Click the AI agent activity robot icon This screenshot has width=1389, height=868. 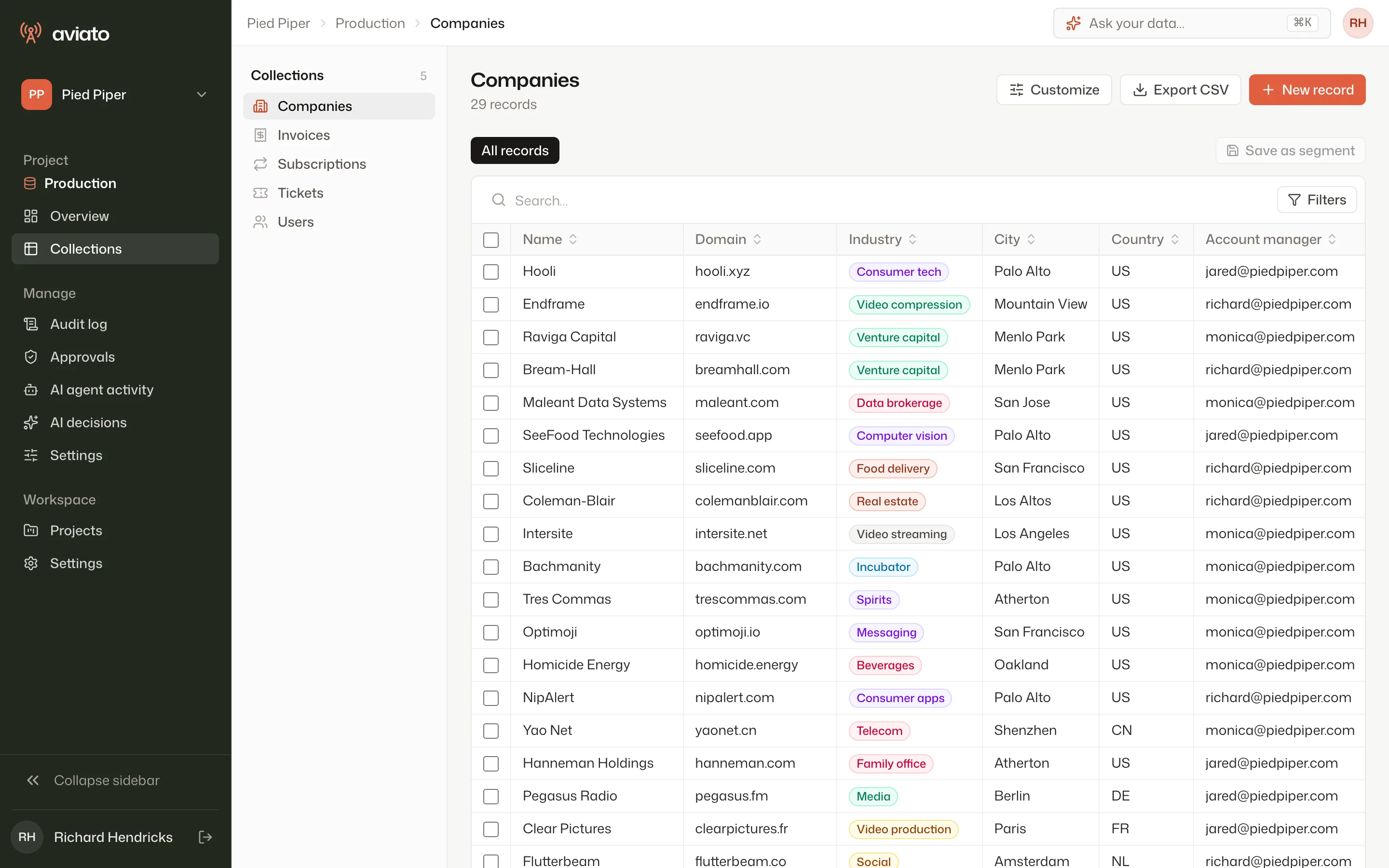[x=31, y=390]
